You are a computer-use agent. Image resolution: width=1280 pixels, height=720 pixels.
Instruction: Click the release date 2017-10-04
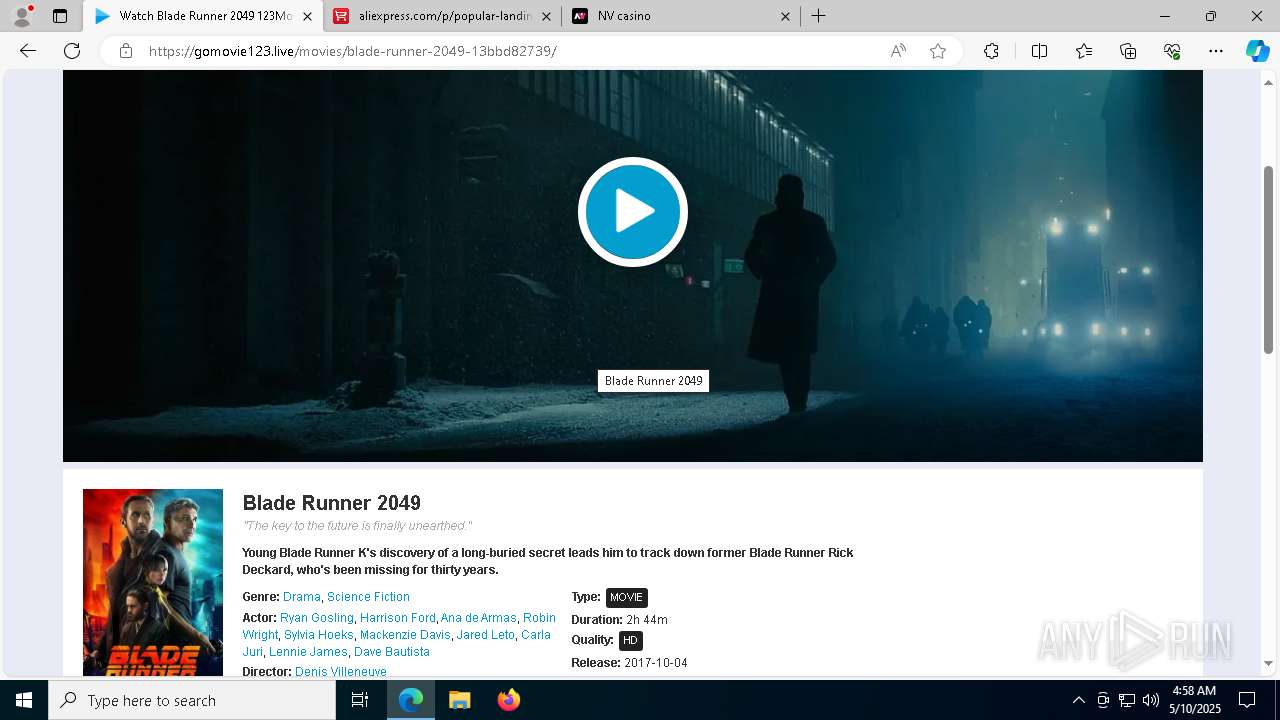pos(656,663)
